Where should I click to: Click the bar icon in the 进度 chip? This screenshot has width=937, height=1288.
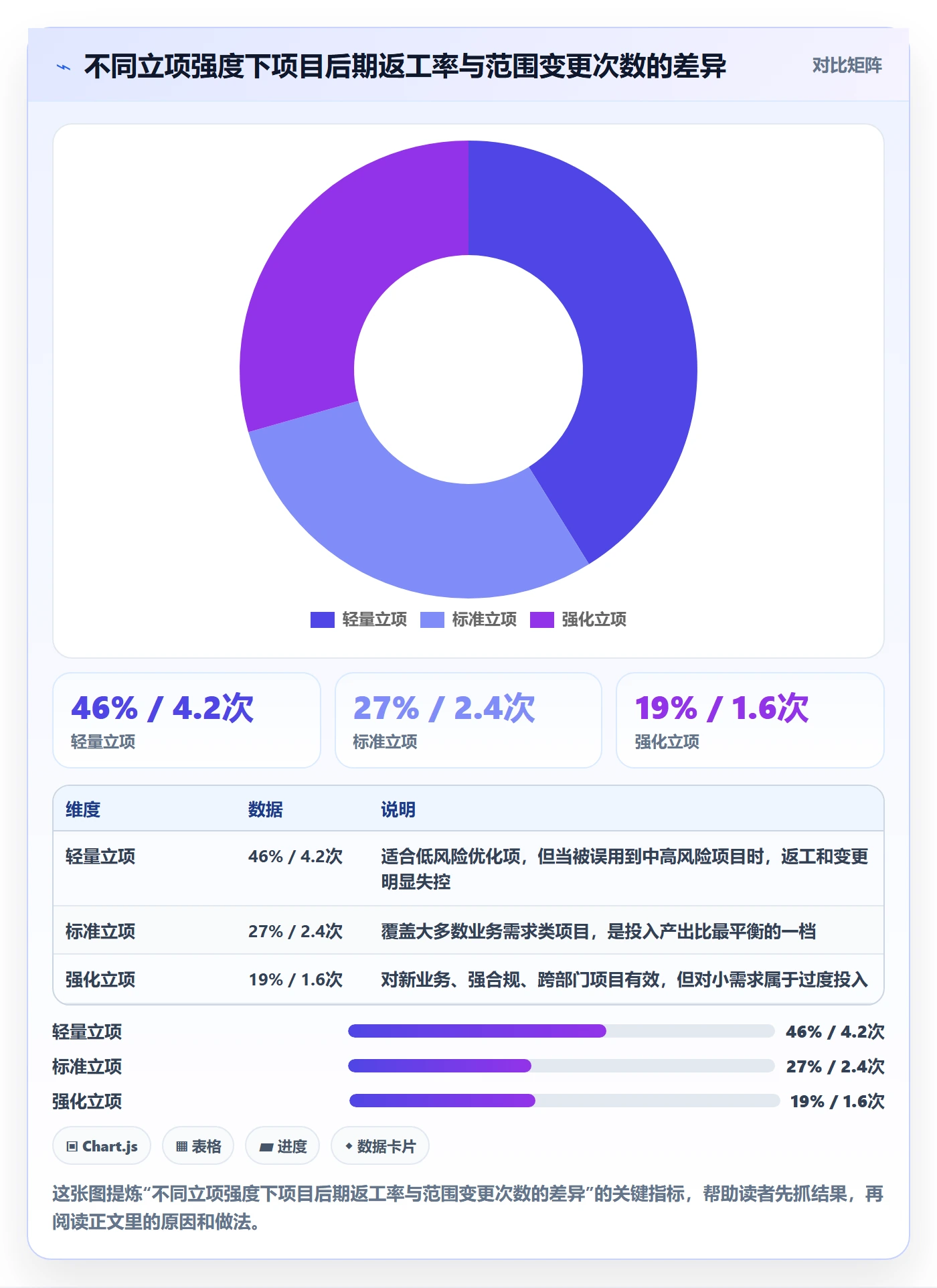[266, 1147]
